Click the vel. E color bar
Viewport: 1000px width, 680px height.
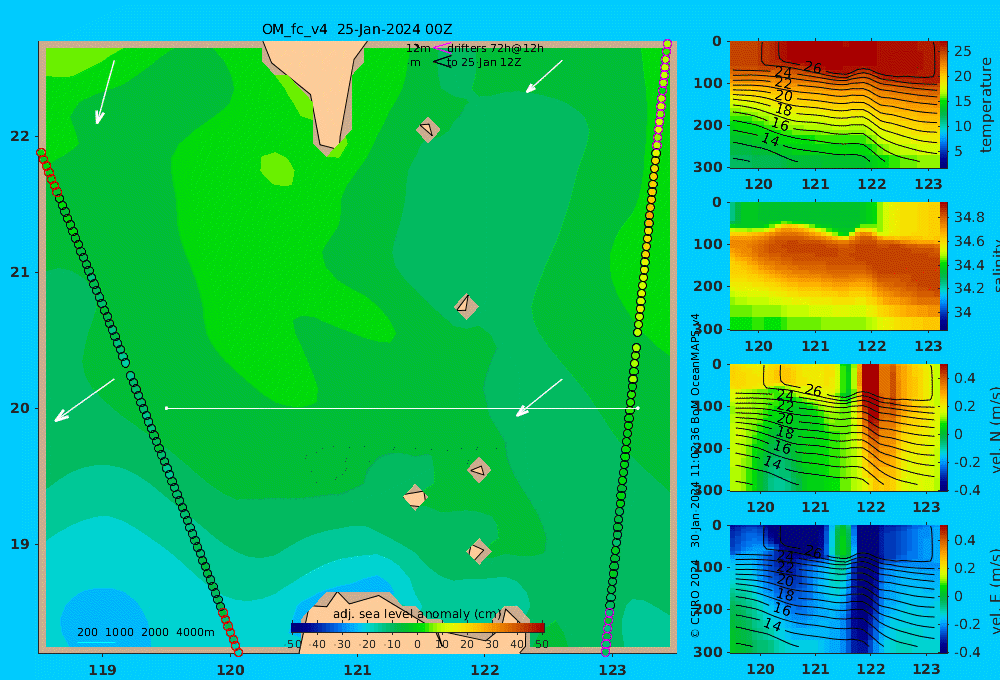[x=943, y=589]
